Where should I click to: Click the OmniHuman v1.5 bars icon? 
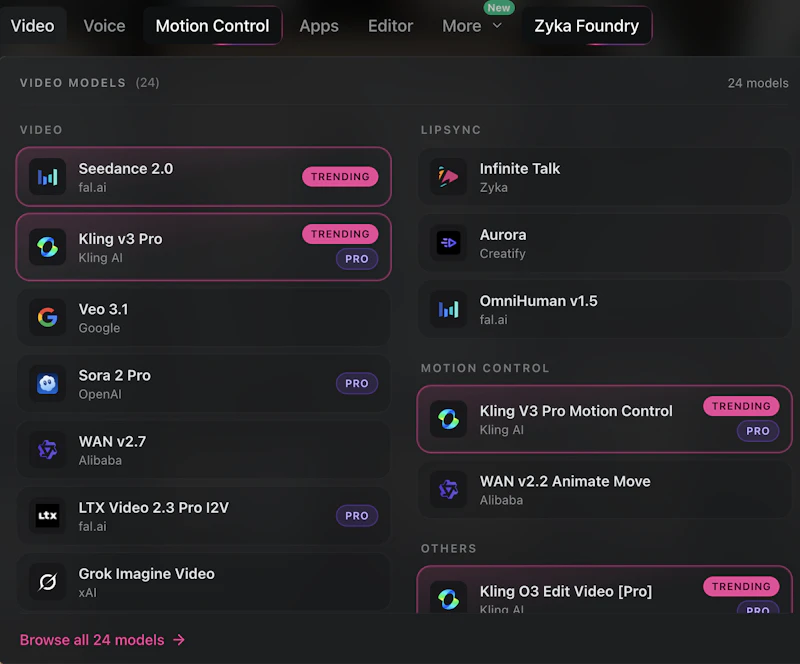448,309
